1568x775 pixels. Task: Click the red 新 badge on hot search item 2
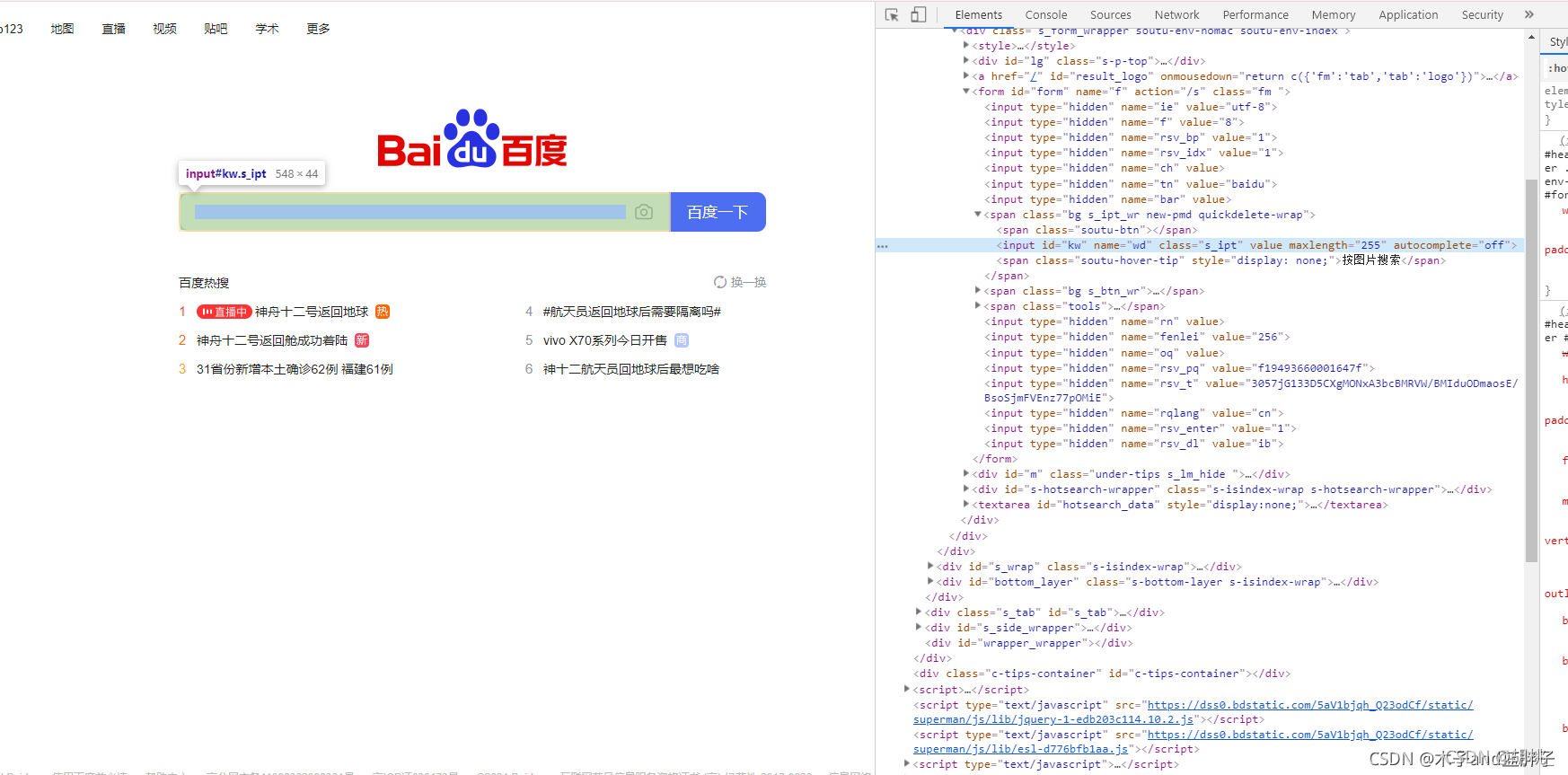[362, 340]
